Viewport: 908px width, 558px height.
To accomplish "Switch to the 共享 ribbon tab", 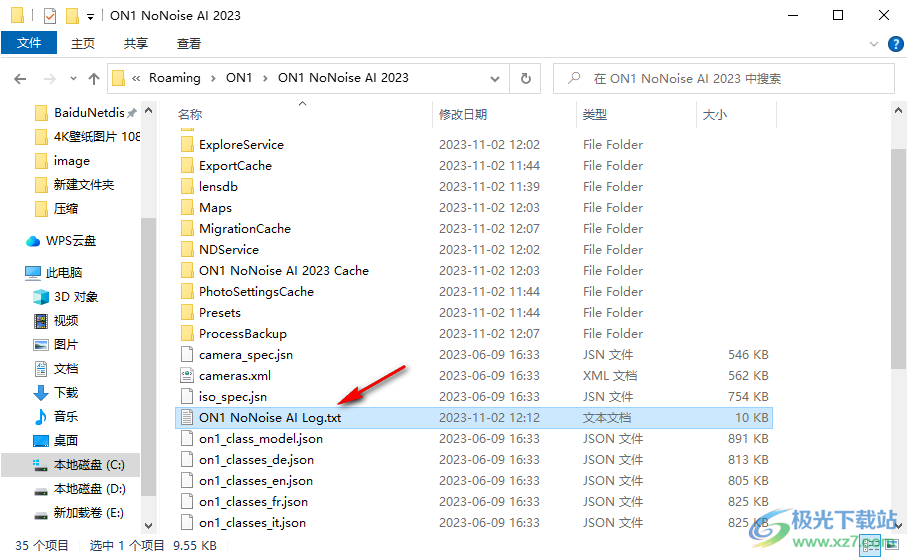I will 136,43.
